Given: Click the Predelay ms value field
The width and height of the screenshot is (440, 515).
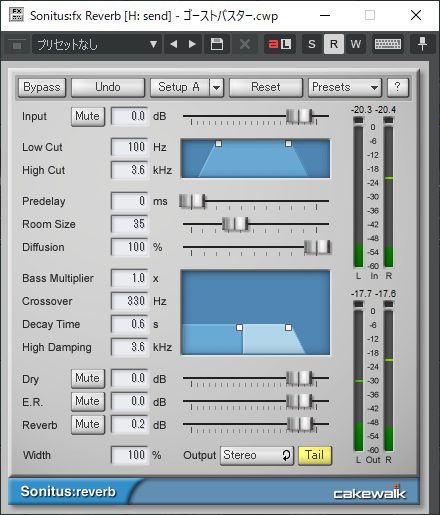Looking at the screenshot, I should (129, 201).
